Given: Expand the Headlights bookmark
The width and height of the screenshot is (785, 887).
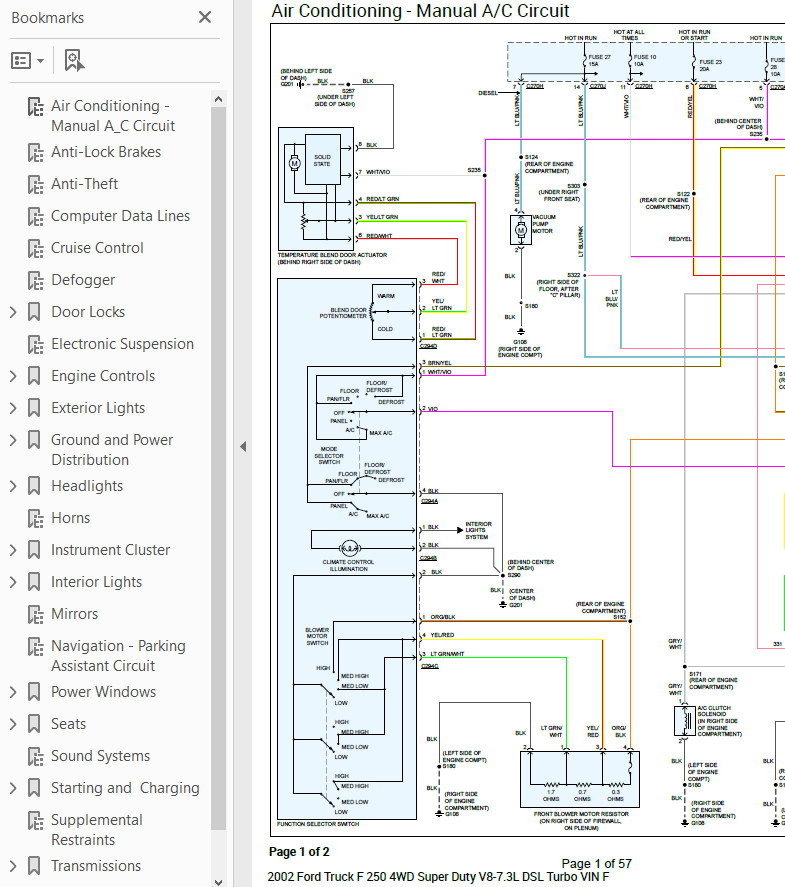Looking at the screenshot, I should click(x=13, y=486).
